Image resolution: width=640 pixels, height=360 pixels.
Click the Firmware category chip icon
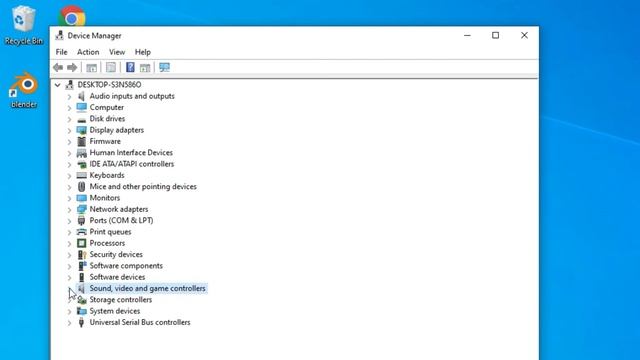coord(81,141)
